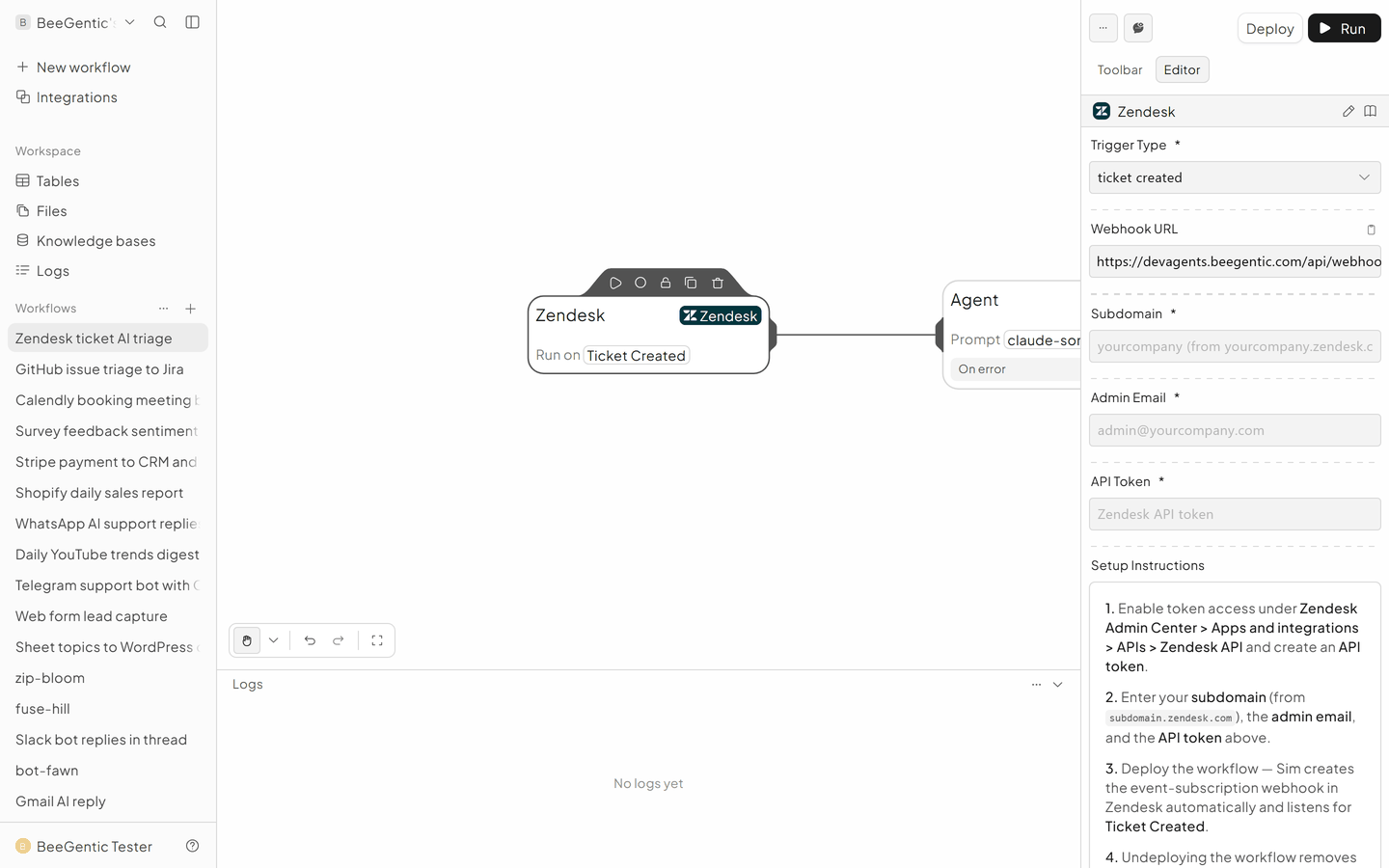Select Daily YouTube trends digest workflow
This screenshot has height=868, width=1389.
coord(108,555)
